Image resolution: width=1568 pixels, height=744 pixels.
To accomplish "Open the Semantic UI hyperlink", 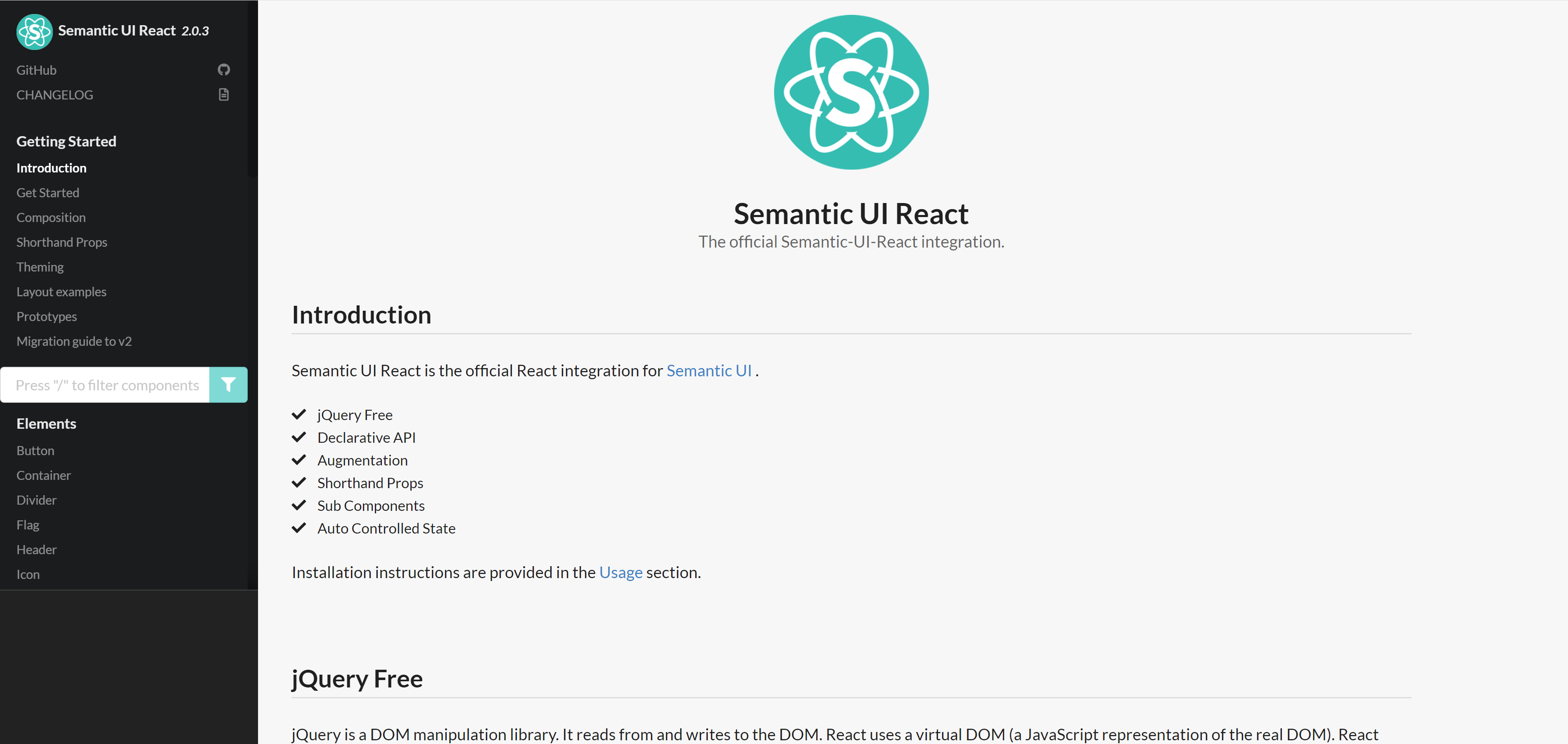I will point(708,371).
